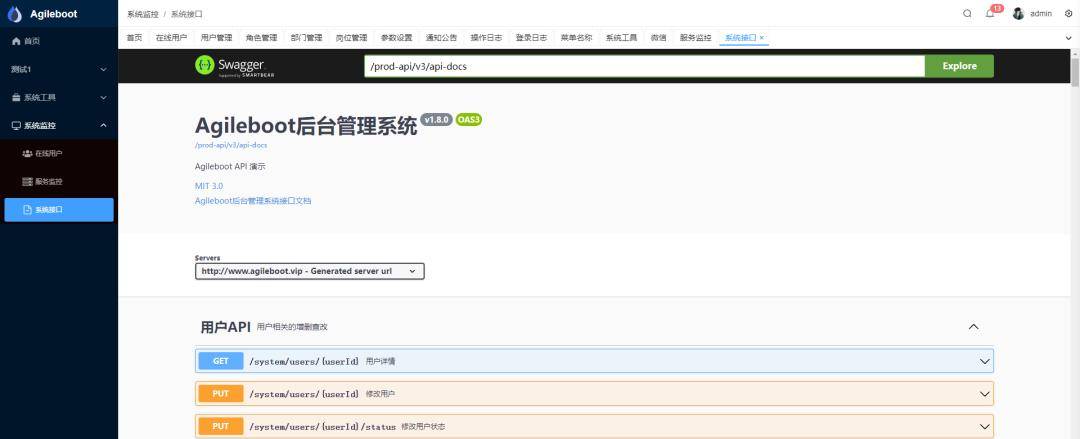The height and width of the screenshot is (439, 1080).
Task: Expand the PUT 修改用户 row arrow
Action: 984,394
